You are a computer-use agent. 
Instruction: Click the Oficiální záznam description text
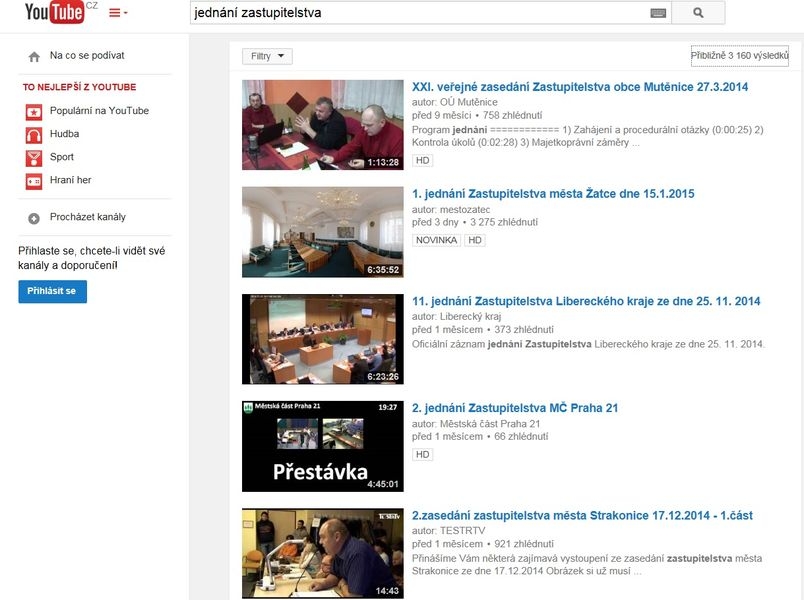pyautogui.click(x=588, y=344)
